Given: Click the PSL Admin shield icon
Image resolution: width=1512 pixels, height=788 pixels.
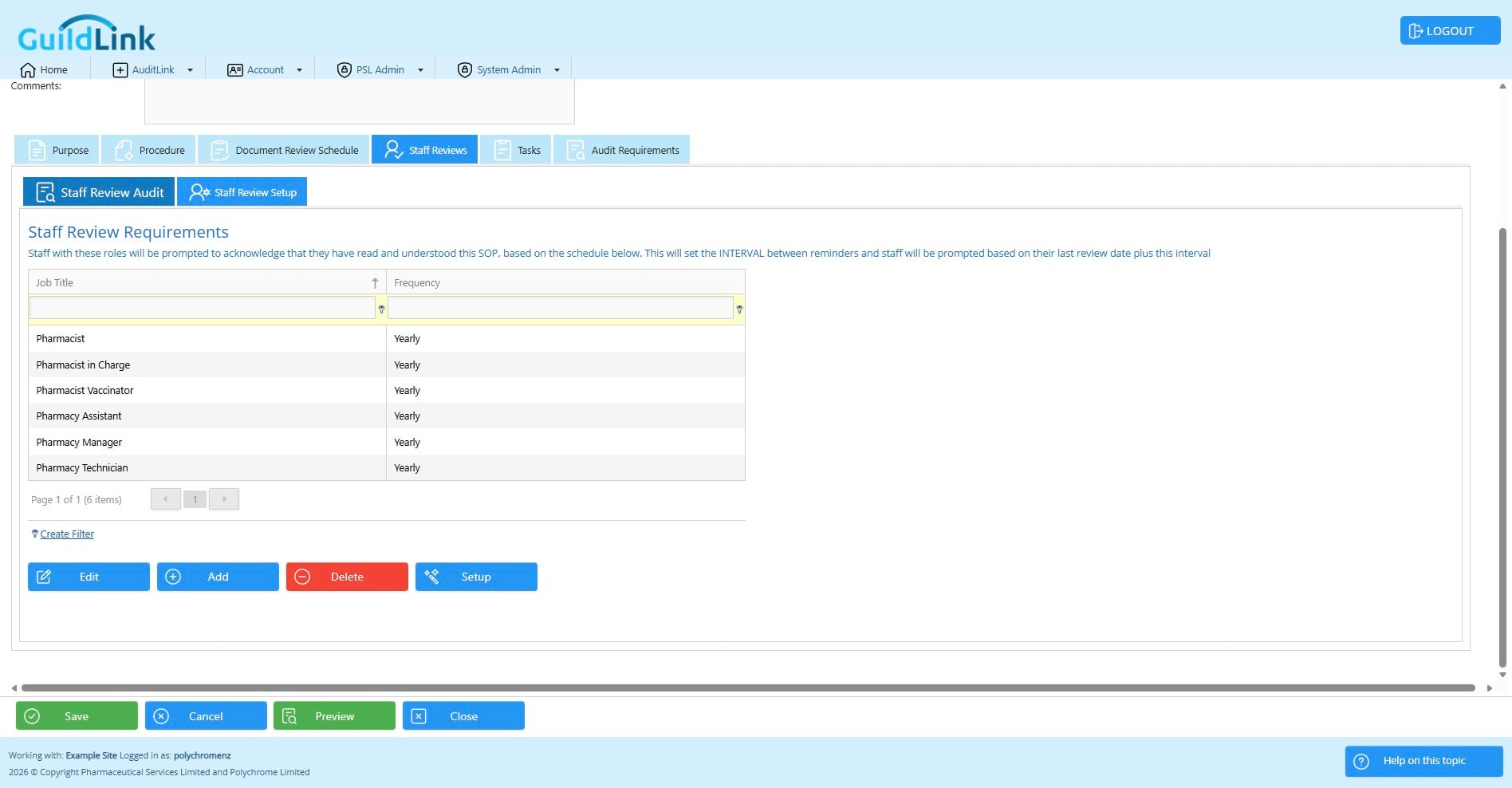Looking at the screenshot, I should point(345,70).
